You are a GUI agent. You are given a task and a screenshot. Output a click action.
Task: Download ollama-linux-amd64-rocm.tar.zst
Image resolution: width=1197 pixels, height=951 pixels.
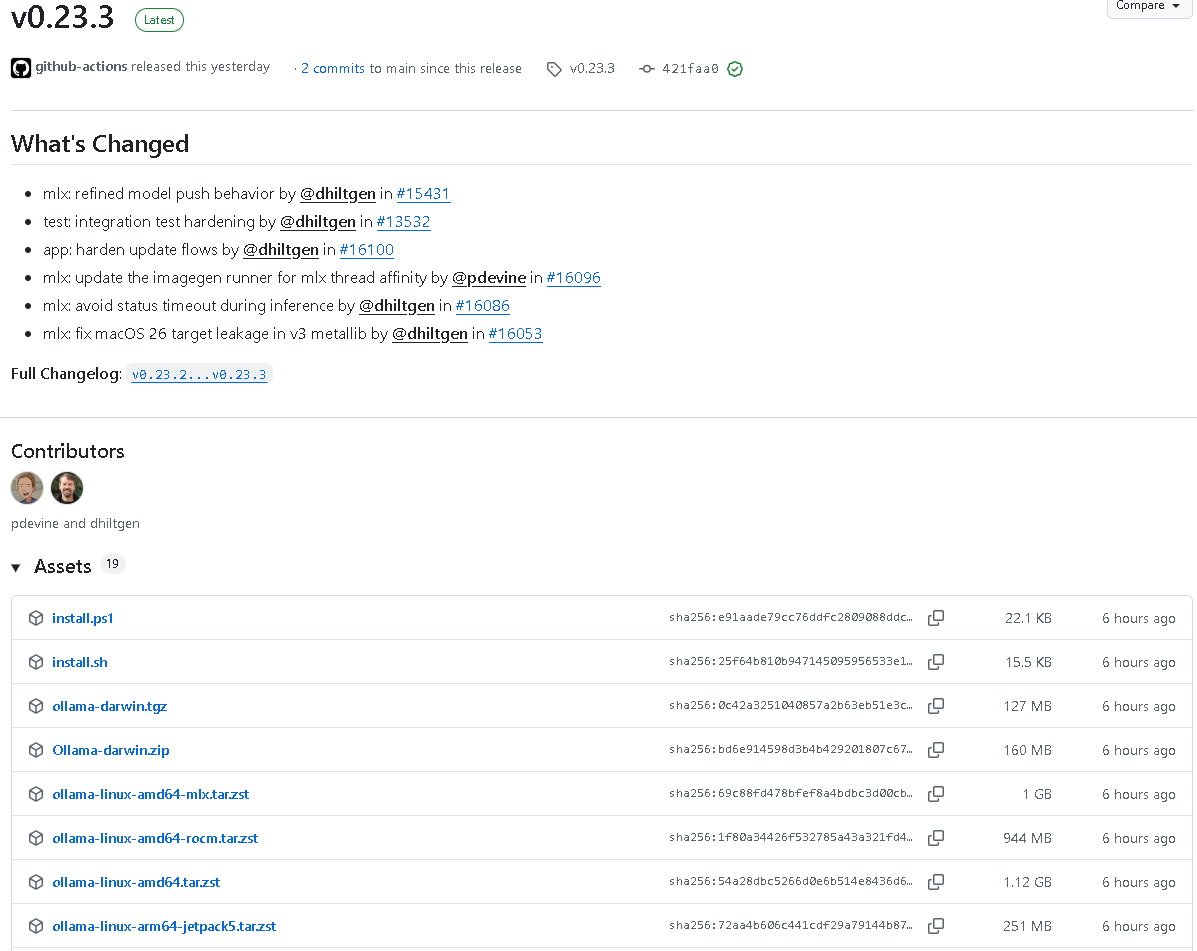pyautogui.click(x=155, y=838)
